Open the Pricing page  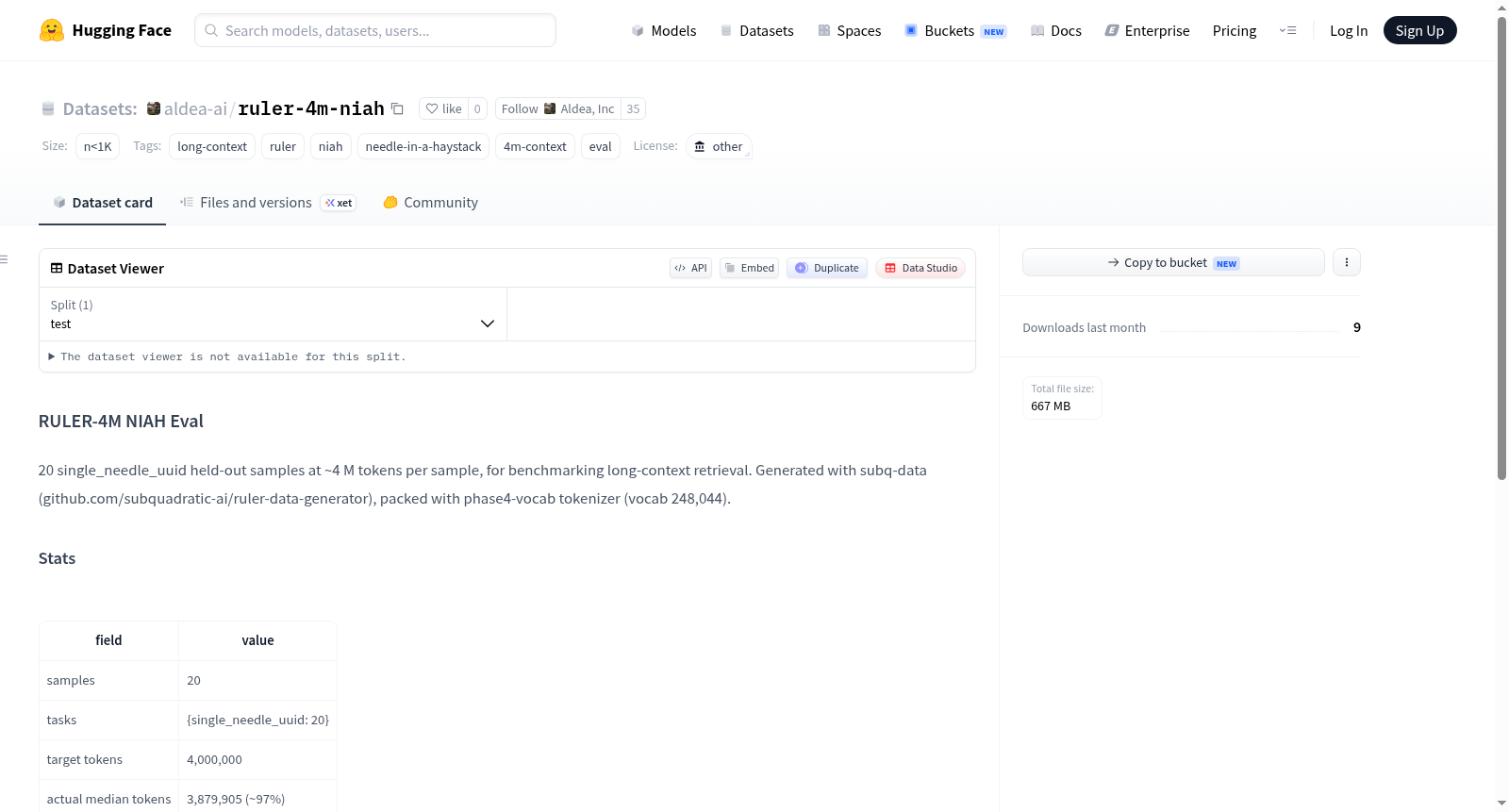click(1235, 30)
